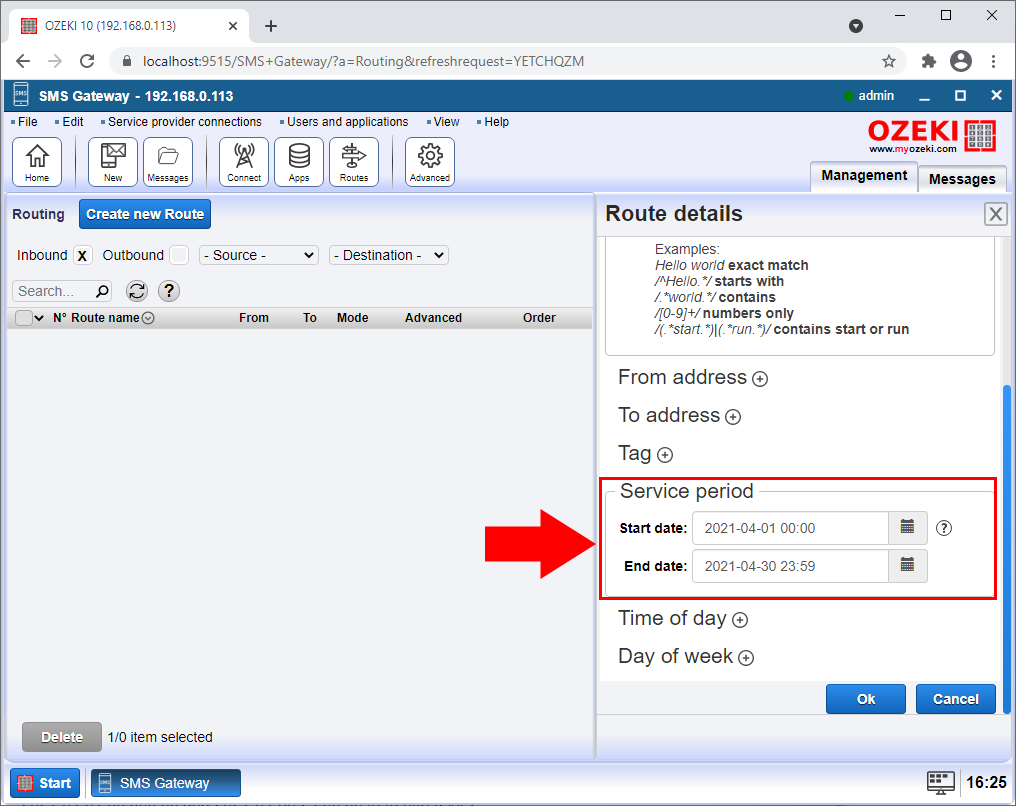Open the Start date calendar picker
This screenshot has height=806, width=1016.
(907, 528)
